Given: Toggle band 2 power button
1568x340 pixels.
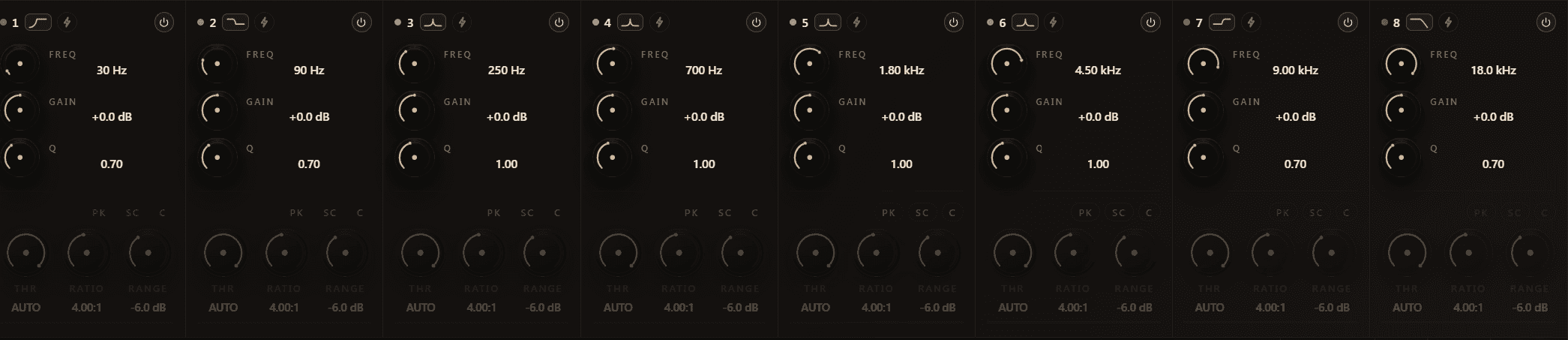Looking at the screenshot, I should (361, 23).
